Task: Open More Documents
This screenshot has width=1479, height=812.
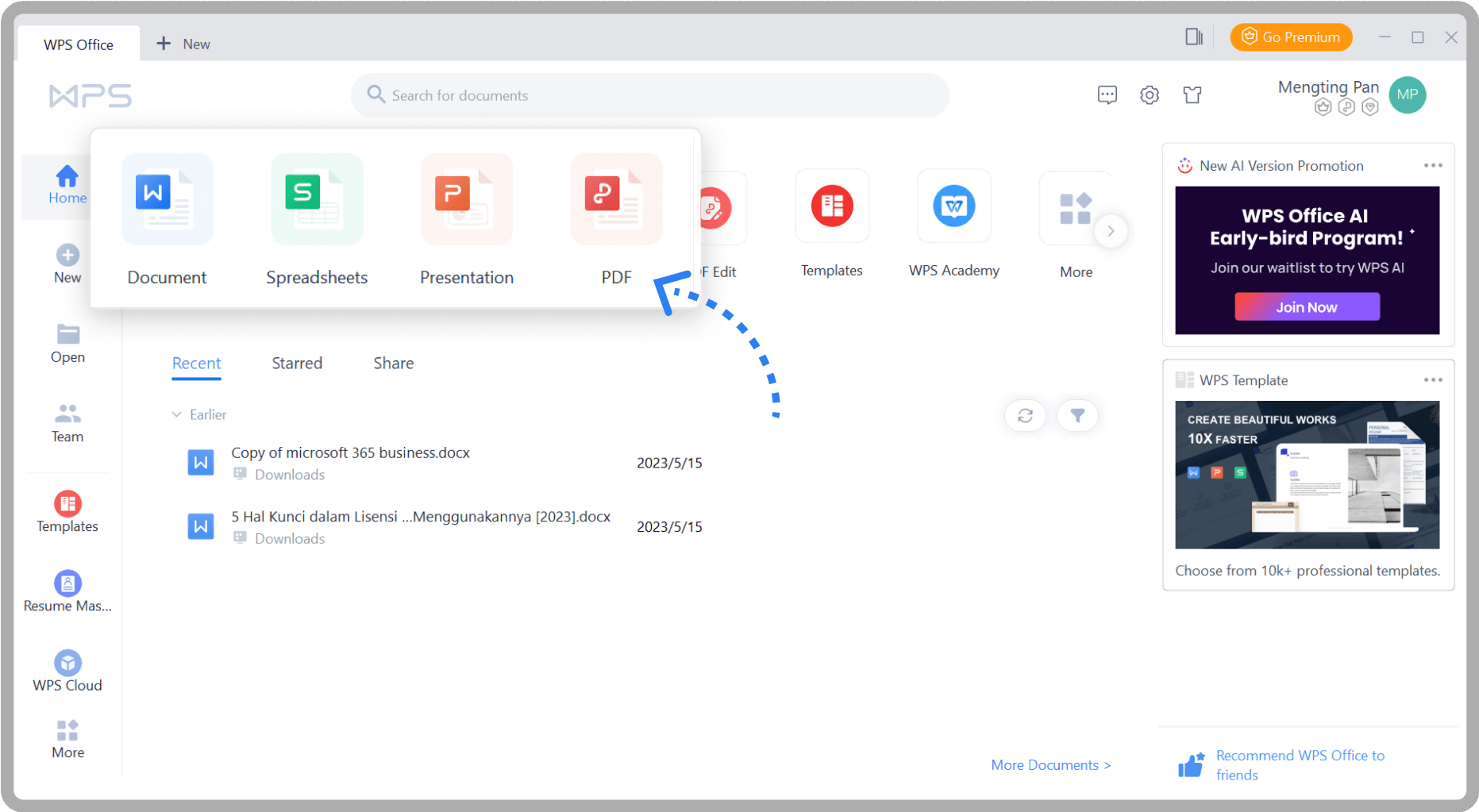Action: (1050, 764)
